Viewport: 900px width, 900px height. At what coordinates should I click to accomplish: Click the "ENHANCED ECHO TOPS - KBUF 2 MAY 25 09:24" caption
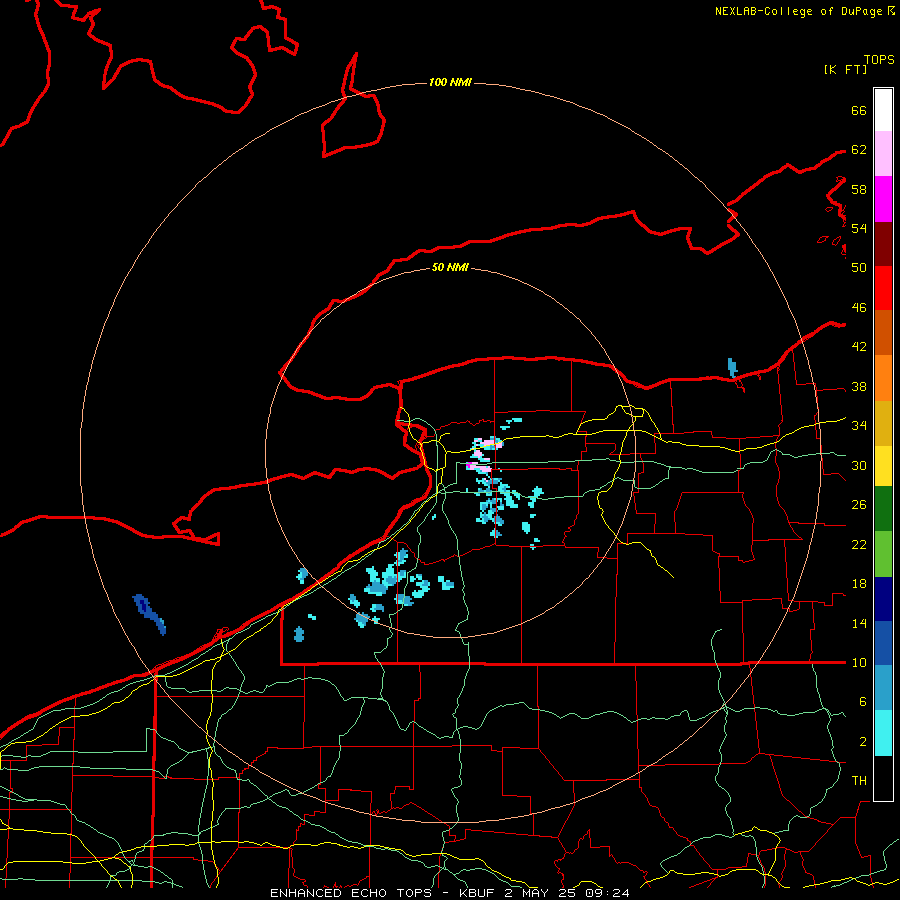pos(450,893)
